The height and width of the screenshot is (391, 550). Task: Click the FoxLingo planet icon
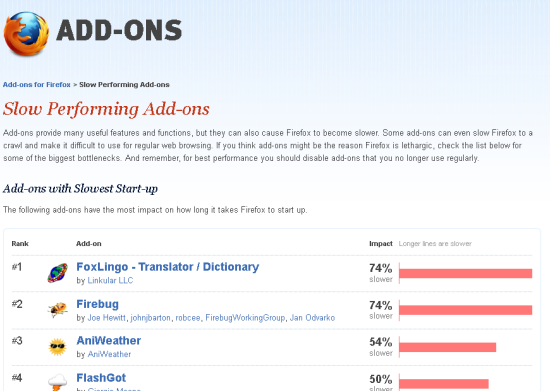(58, 273)
